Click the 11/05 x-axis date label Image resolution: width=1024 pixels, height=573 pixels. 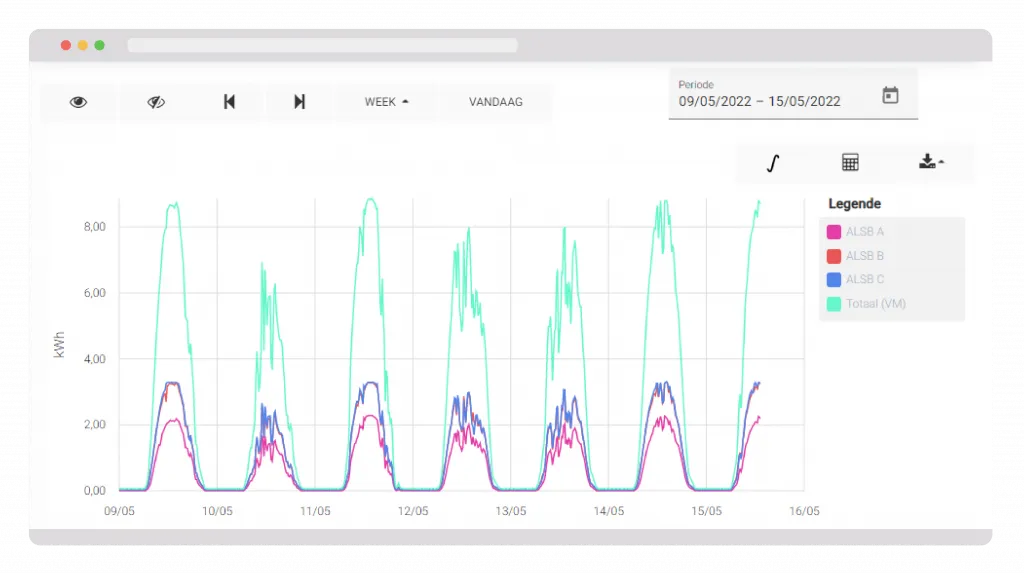tap(315, 511)
